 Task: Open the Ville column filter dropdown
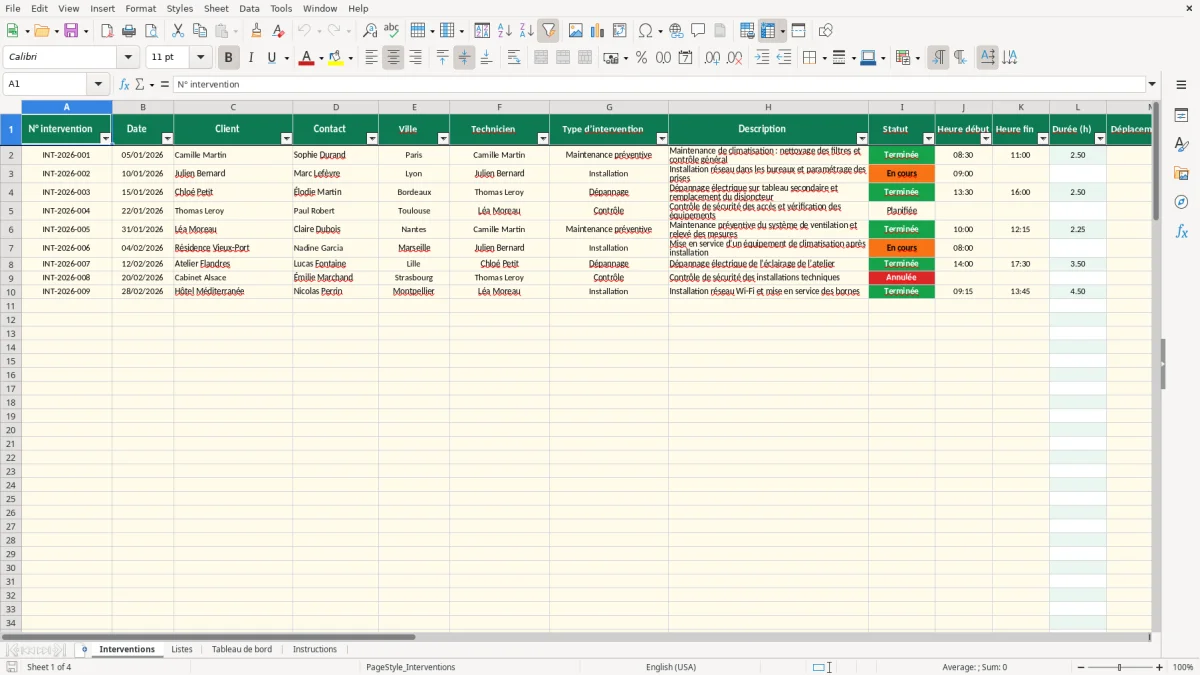(x=443, y=139)
